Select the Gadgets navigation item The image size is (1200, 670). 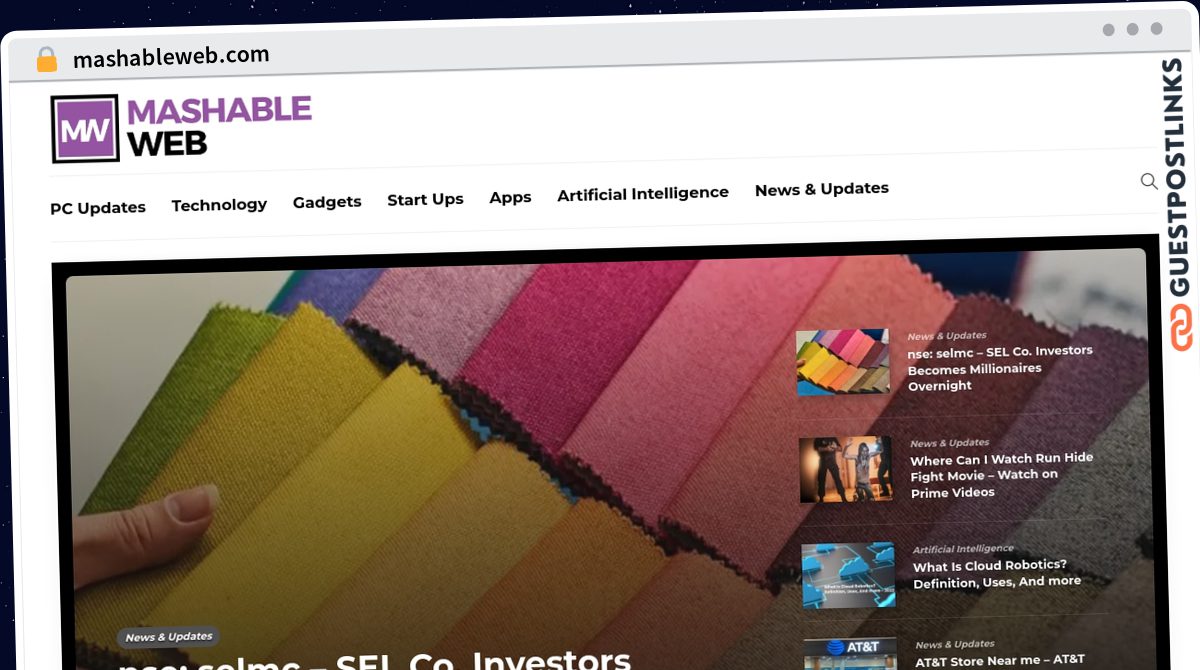coord(327,202)
